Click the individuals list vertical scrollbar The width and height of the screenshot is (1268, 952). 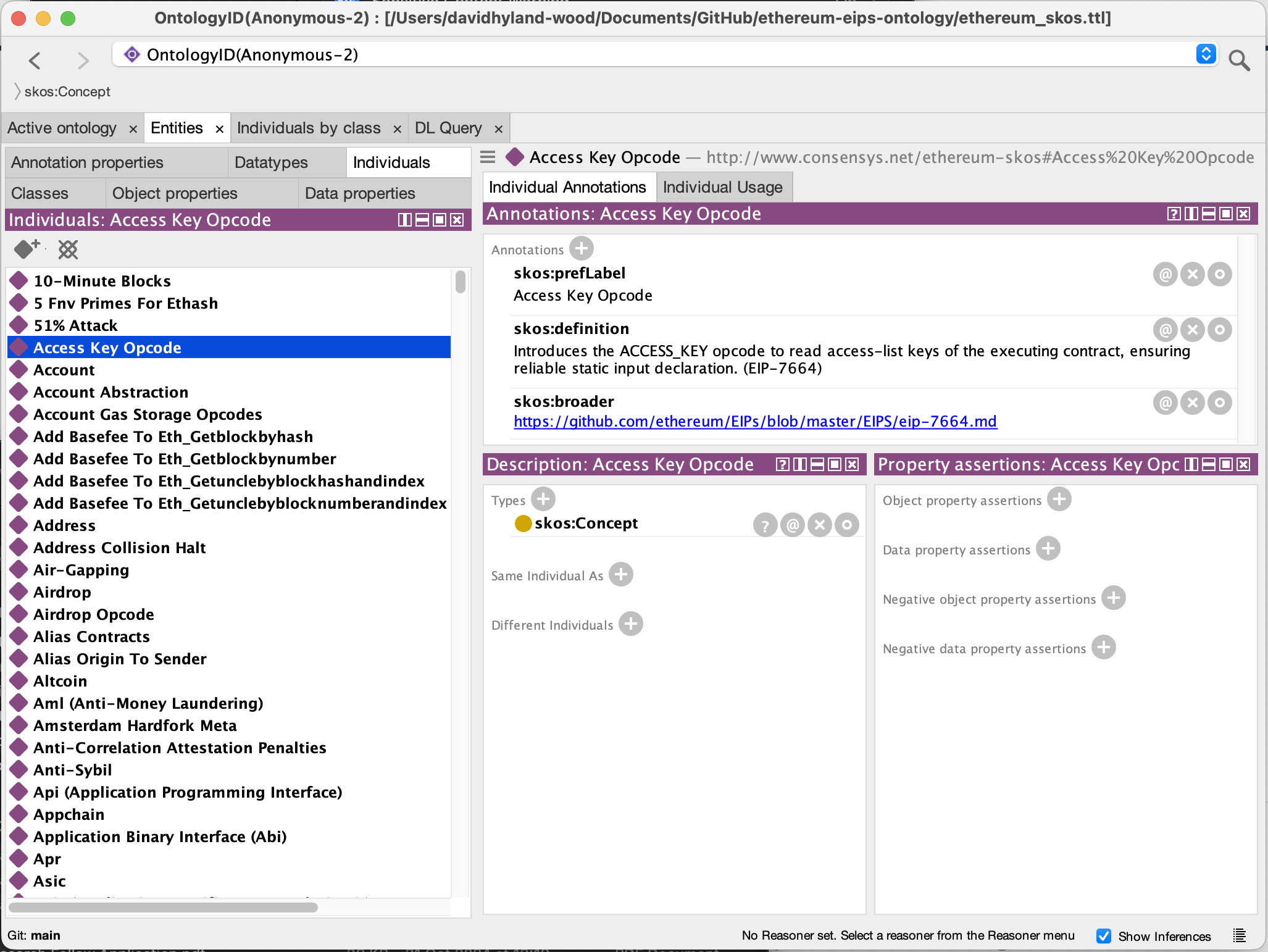[x=461, y=282]
